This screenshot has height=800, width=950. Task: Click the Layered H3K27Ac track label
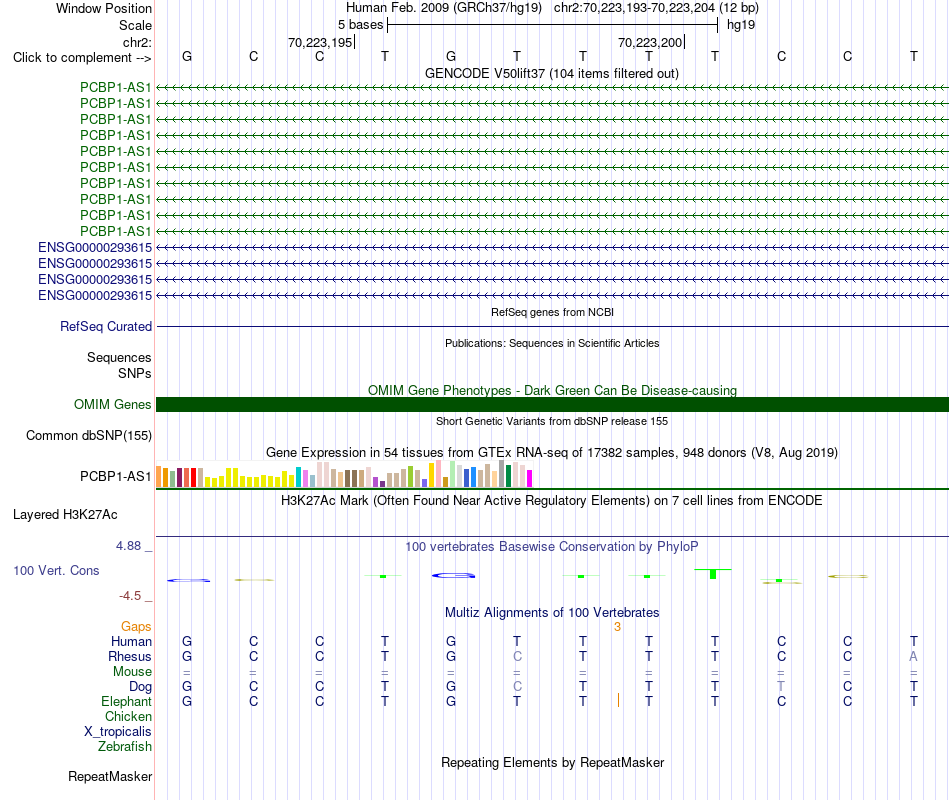[65, 515]
